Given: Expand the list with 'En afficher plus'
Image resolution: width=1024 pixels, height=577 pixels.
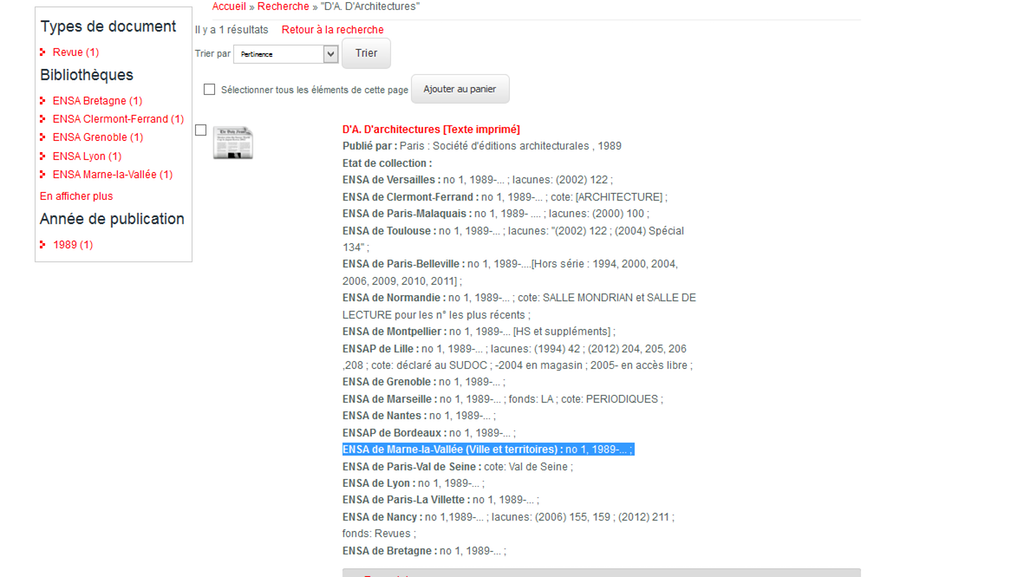Looking at the screenshot, I should (x=76, y=196).
